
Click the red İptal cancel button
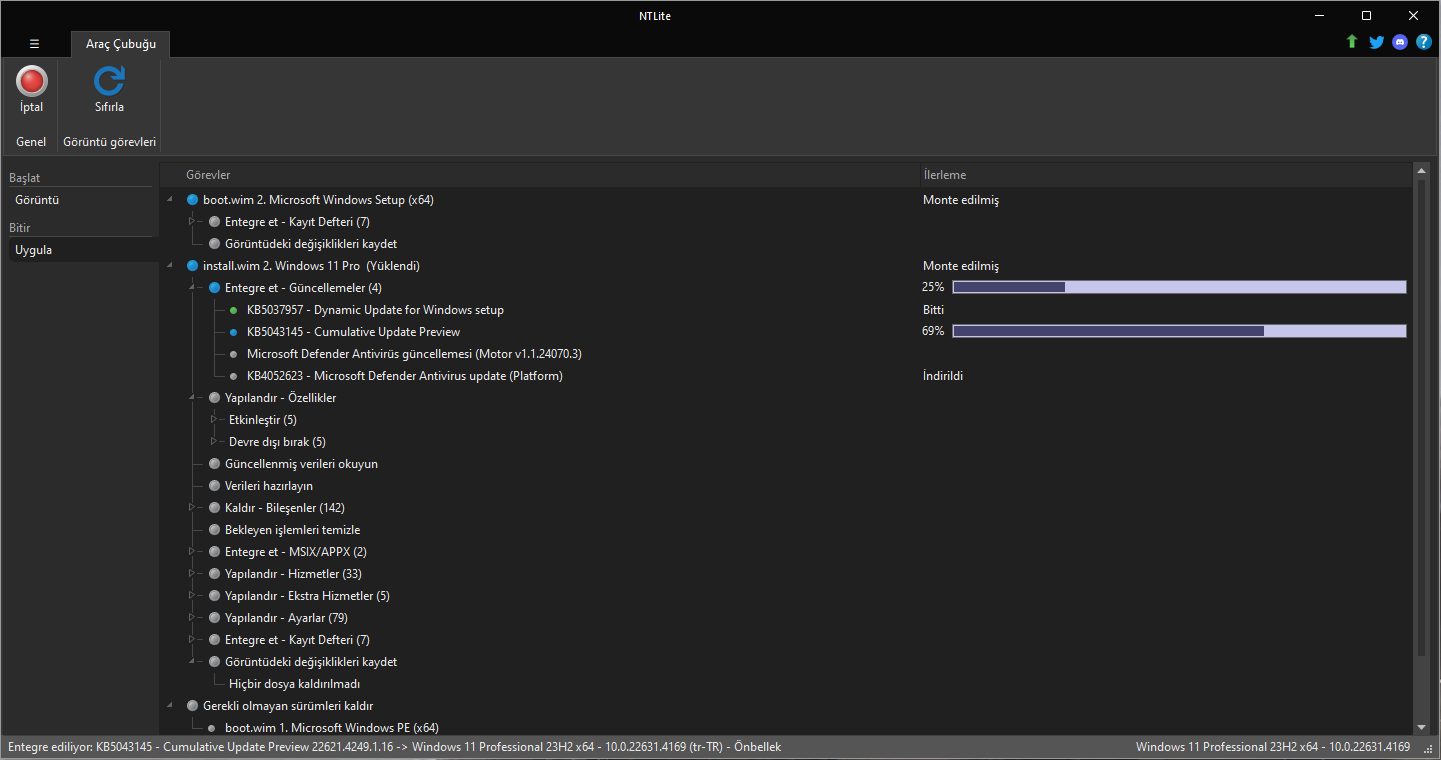pos(32,81)
